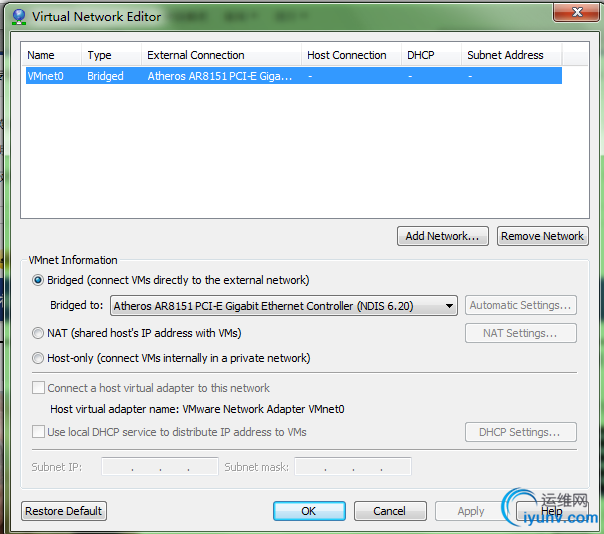Select the Bridged radio button
The height and width of the screenshot is (534, 604).
point(38,280)
